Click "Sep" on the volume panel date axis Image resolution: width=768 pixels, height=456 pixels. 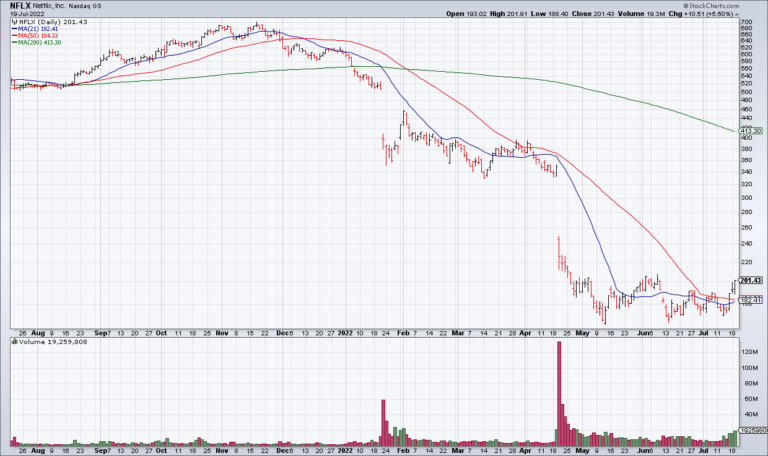(x=100, y=450)
